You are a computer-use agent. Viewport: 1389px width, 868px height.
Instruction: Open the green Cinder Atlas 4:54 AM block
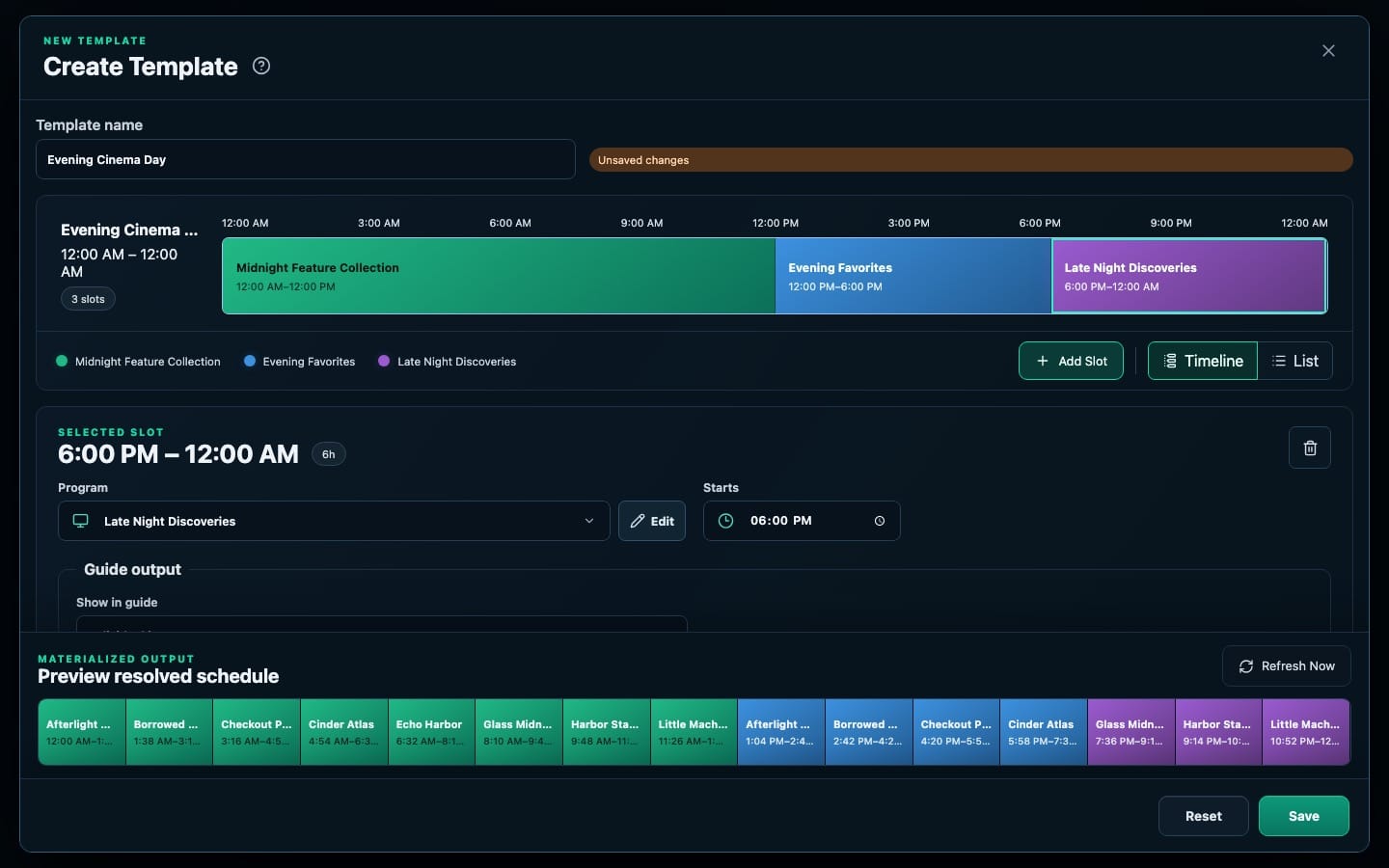(x=344, y=732)
